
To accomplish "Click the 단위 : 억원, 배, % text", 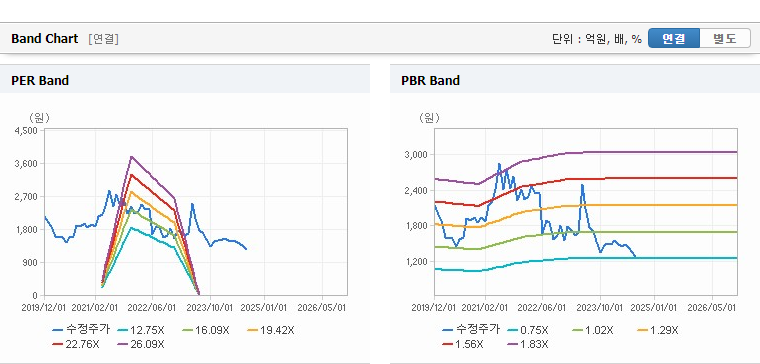I will coord(597,39).
